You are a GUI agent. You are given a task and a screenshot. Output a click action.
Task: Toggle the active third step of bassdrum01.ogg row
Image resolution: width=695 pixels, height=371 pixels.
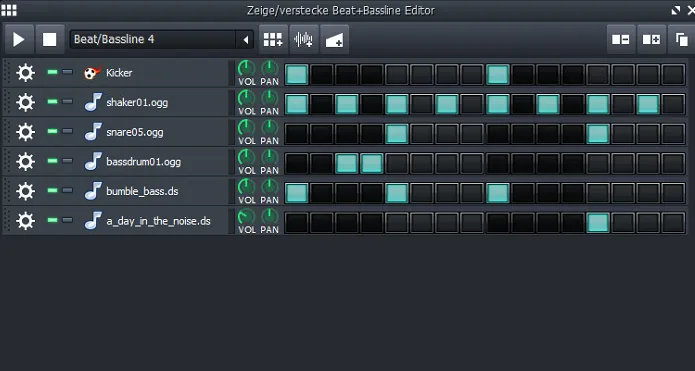(x=347, y=163)
